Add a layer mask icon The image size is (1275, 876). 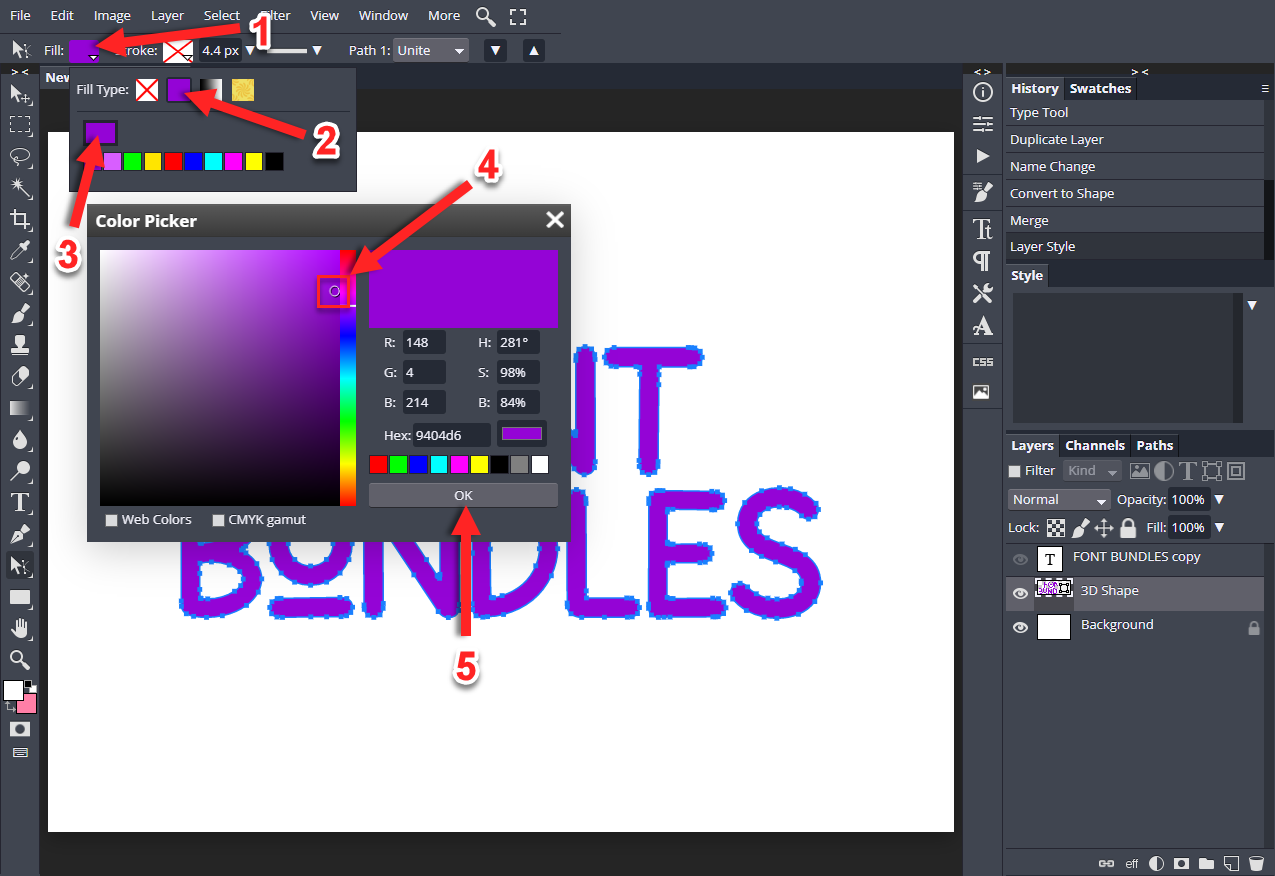tap(1181, 863)
